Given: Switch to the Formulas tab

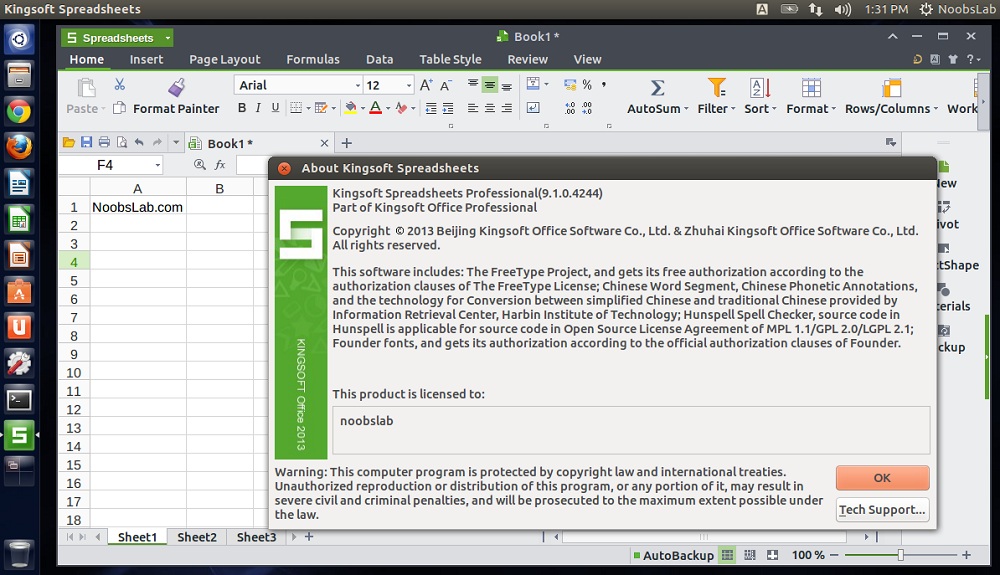Looking at the screenshot, I should pyautogui.click(x=312, y=59).
